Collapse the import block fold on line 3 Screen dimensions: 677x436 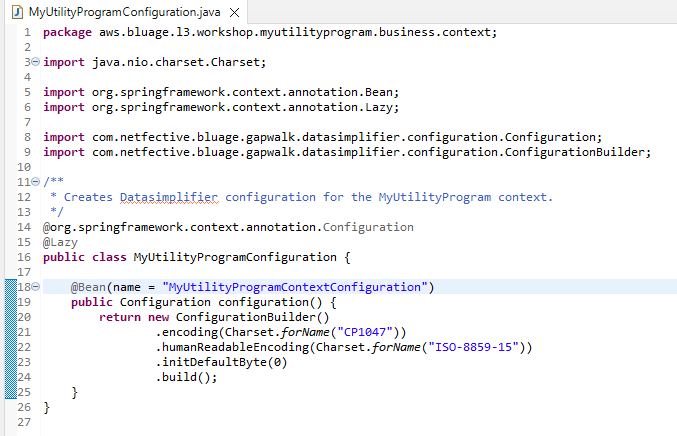click(x=36, y=62)
